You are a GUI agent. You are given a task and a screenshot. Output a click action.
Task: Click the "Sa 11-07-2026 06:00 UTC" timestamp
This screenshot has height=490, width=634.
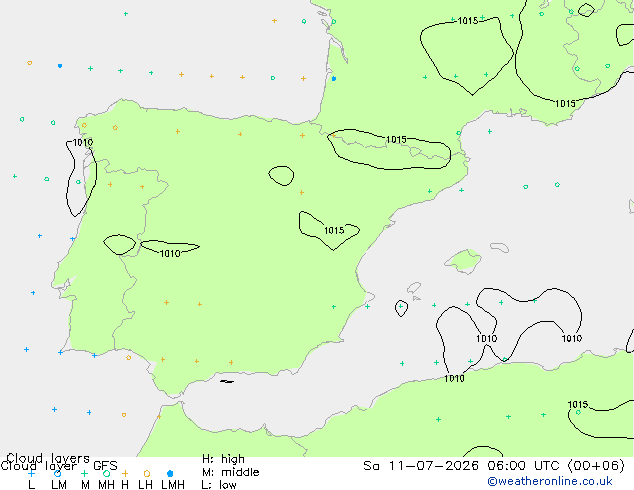[x=463, y=466]
